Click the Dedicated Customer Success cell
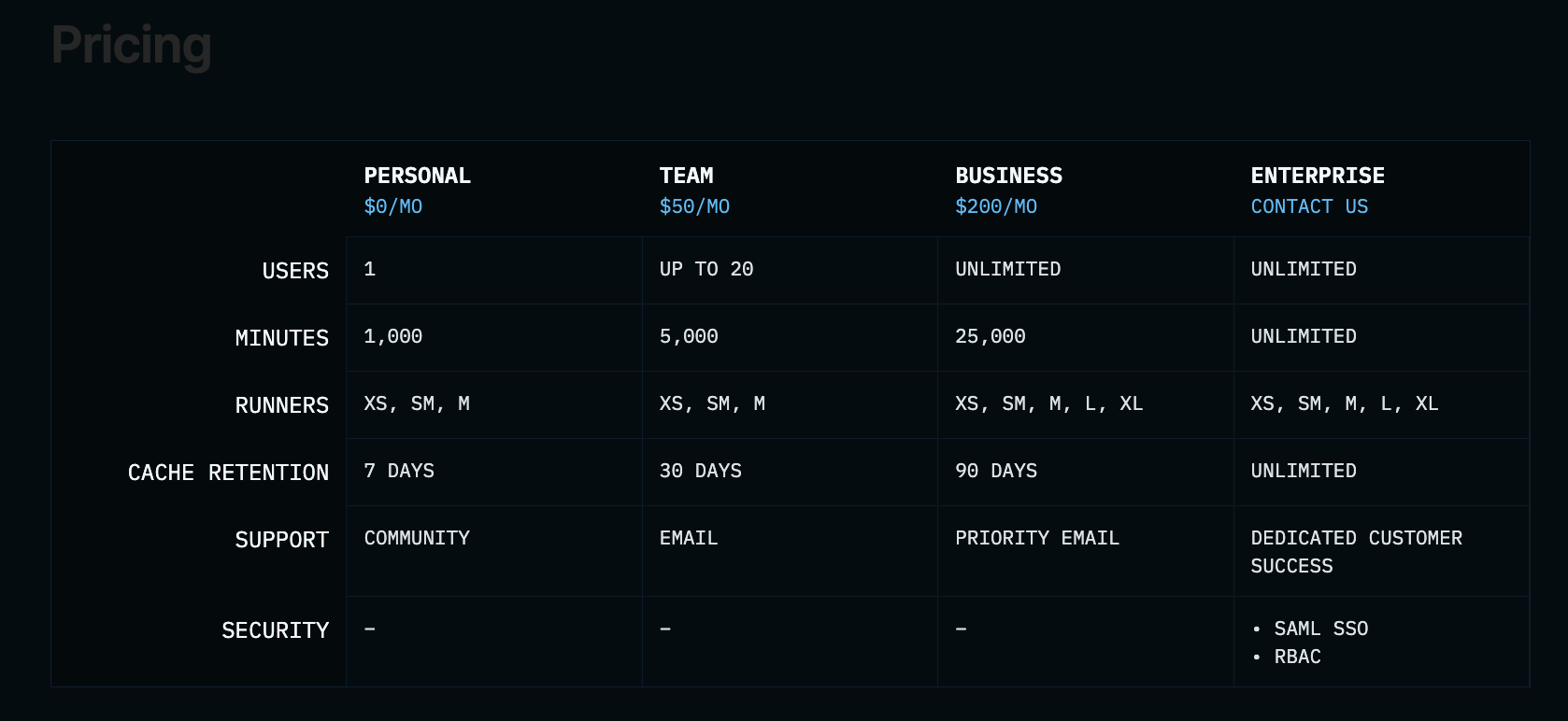 tap(1356, 551)
